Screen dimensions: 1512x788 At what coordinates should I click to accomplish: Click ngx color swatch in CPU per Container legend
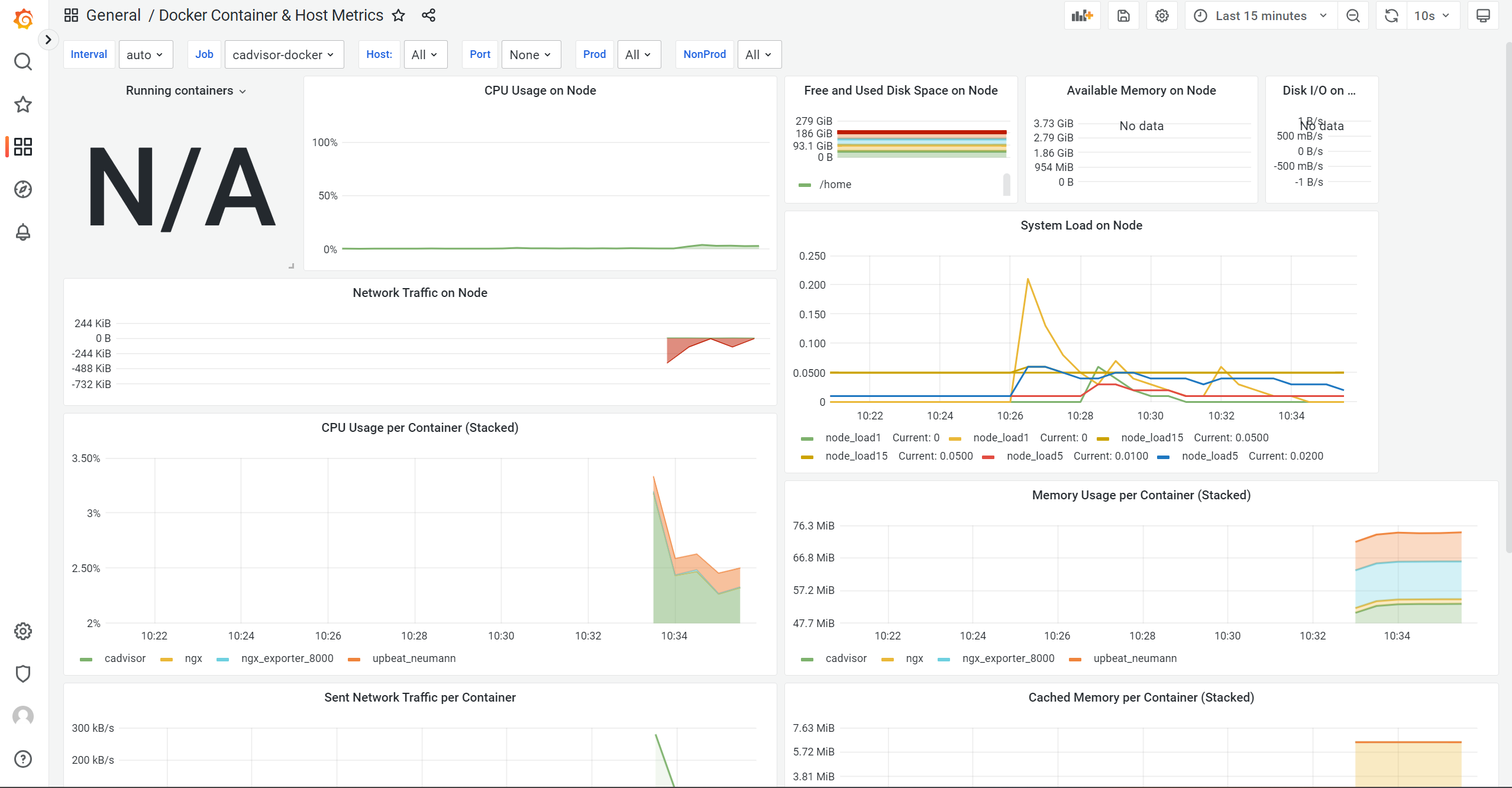click(x=166, y=660)
